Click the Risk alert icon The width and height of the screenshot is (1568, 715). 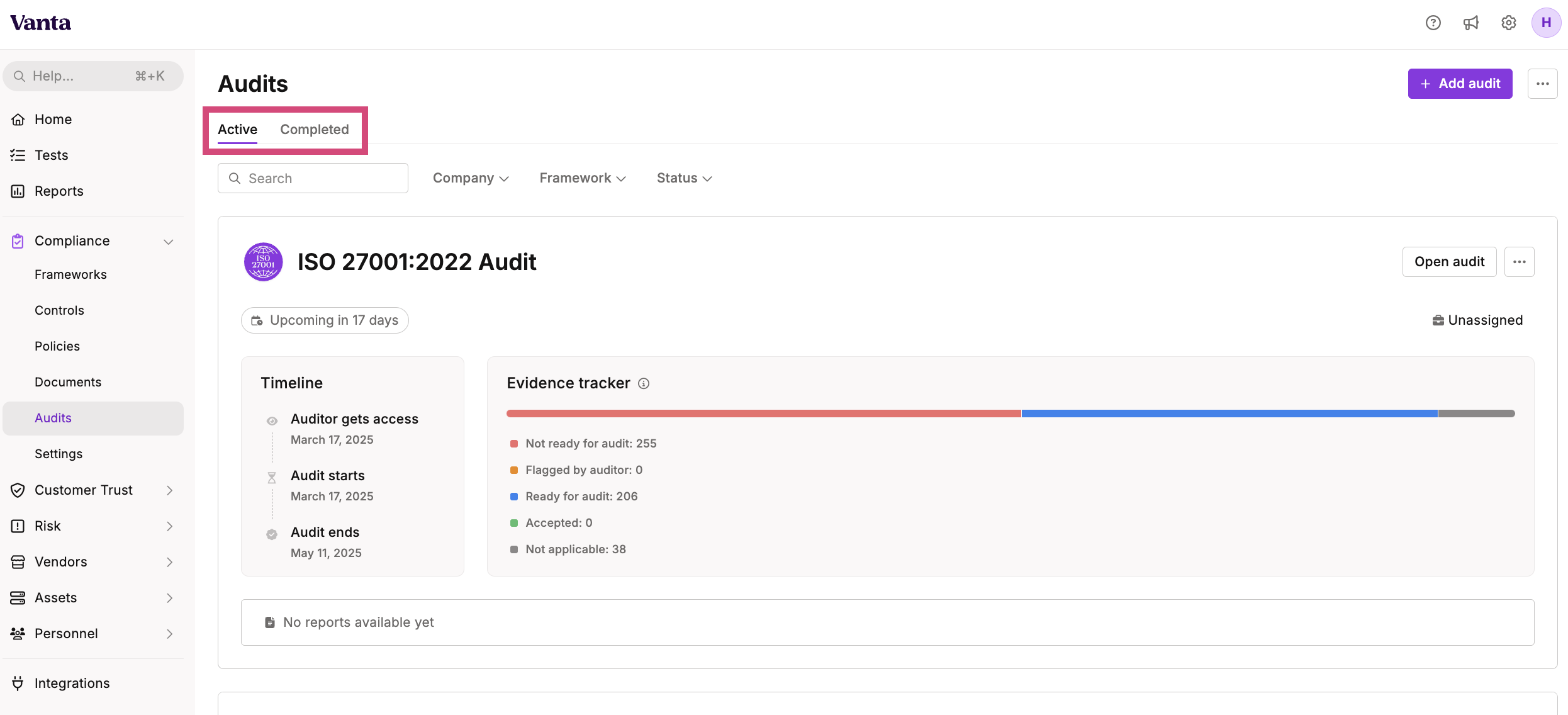(x=18, y=526)
